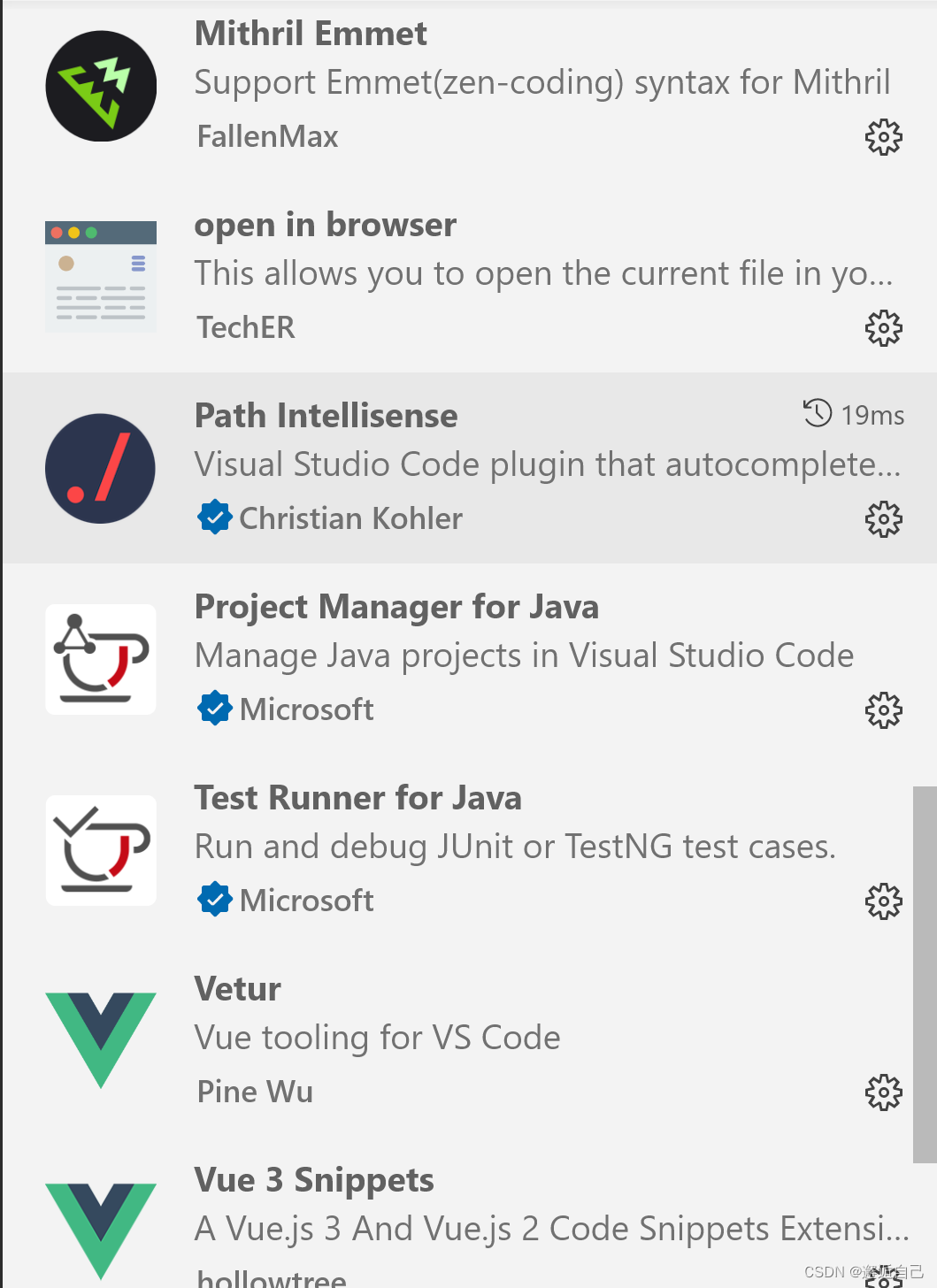The image size is (937, 1288).
Task: Select the Vetur extension name
Action: 237,989
